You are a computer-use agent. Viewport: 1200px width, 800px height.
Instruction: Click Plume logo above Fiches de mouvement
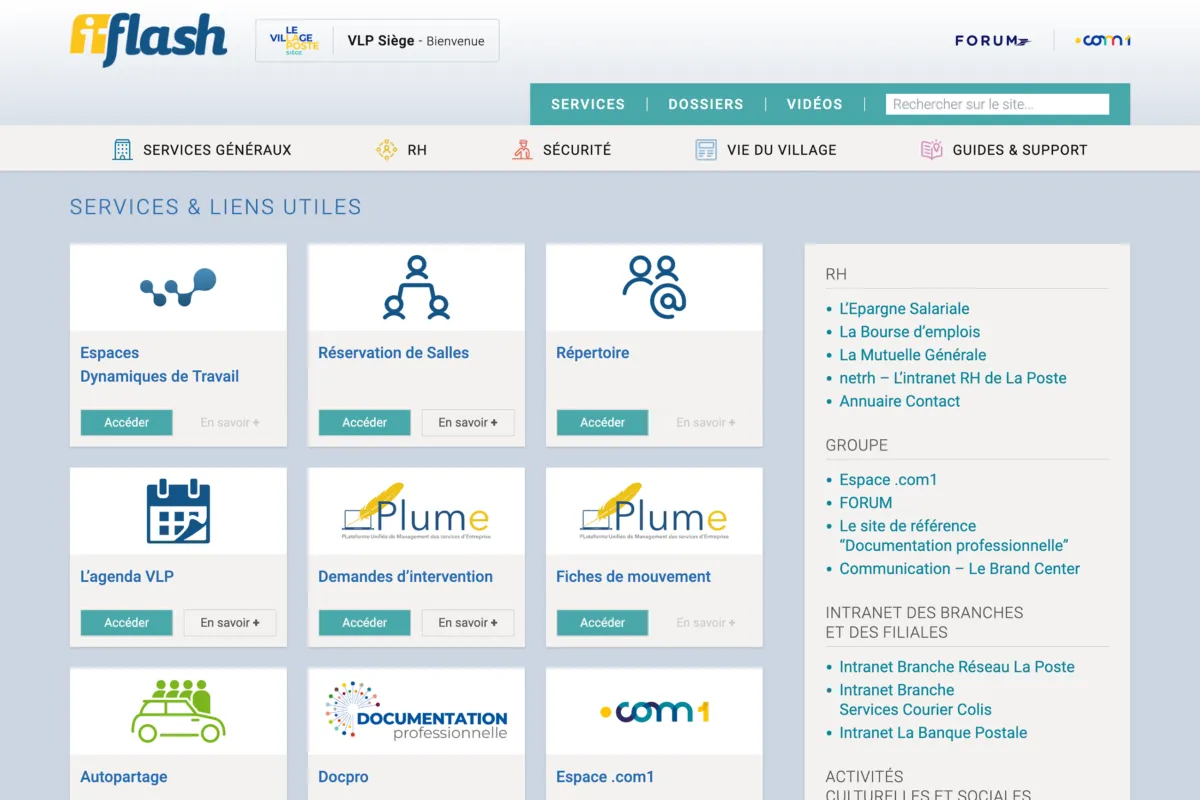tap(654, 512)
